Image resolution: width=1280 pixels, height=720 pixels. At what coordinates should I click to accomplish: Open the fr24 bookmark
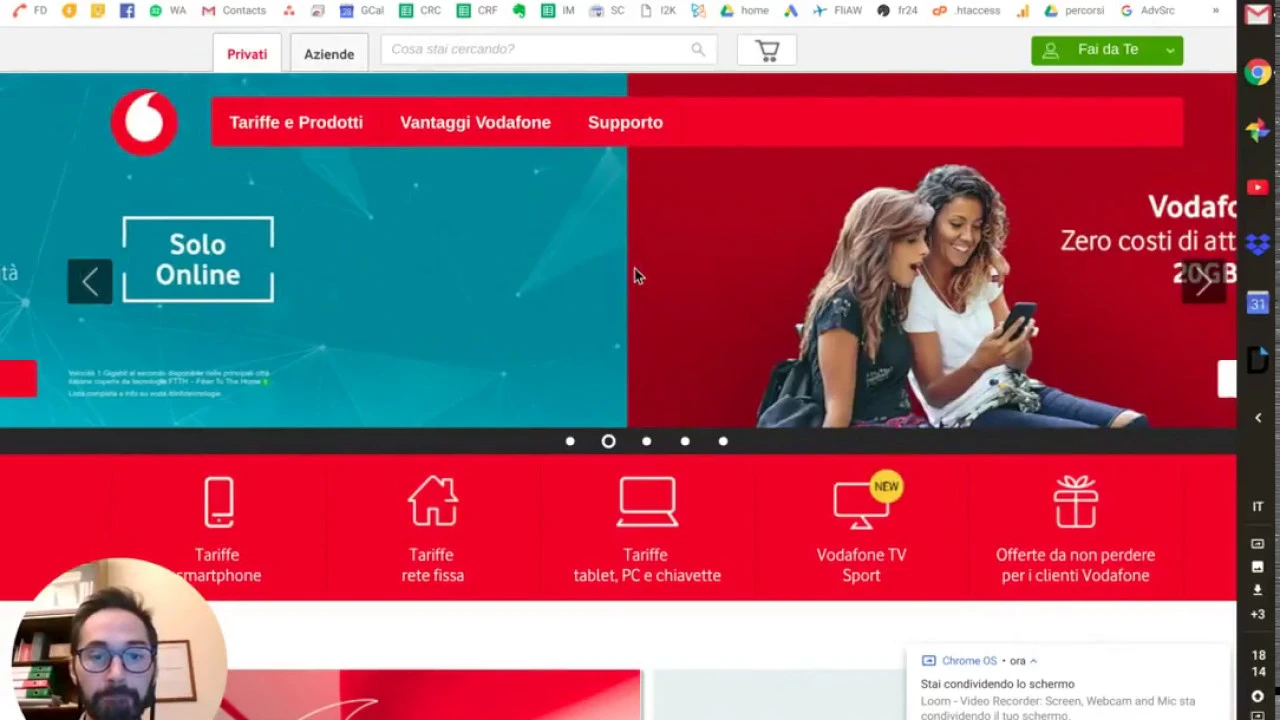tap(897, 10)
